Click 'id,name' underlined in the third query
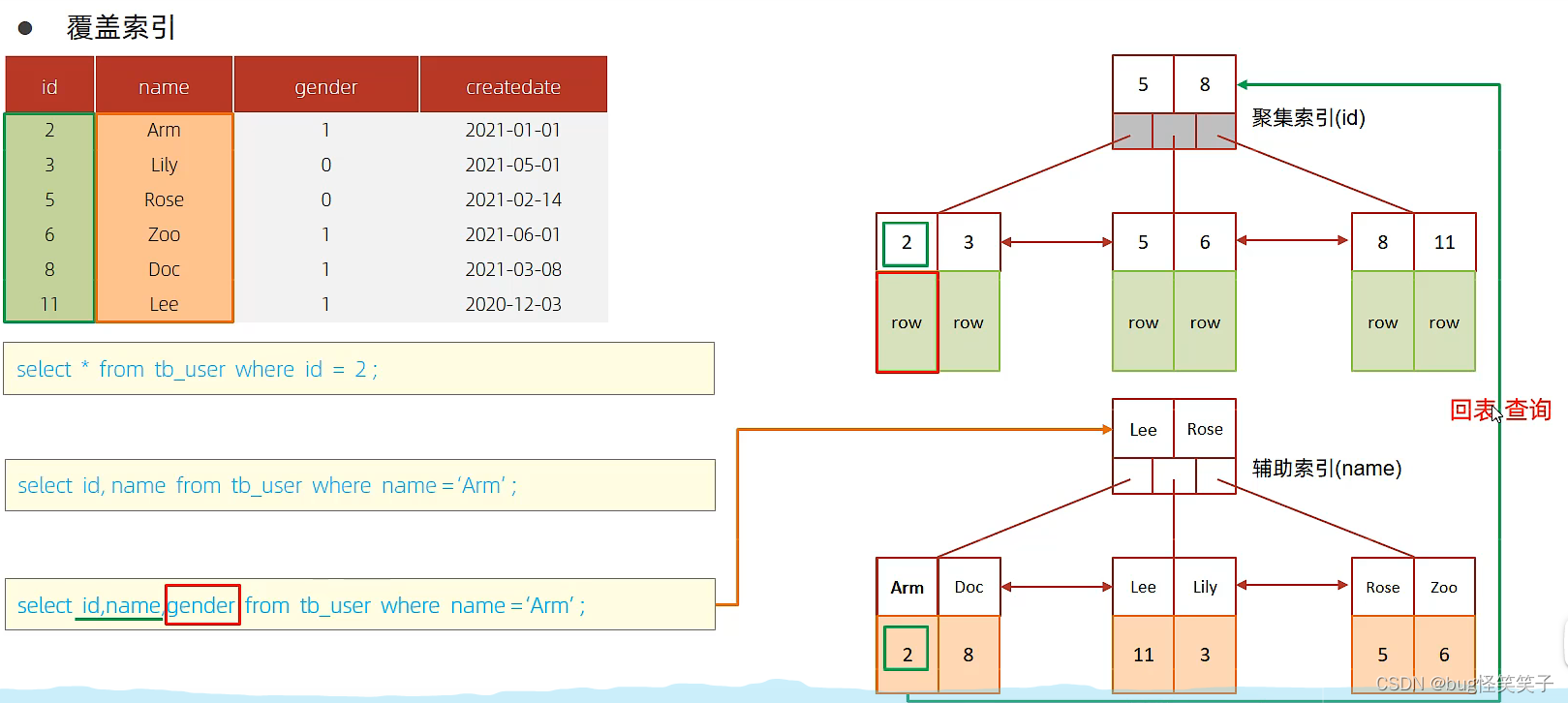The height and width of the screenshot is (703, 1568). coord(120,606)
